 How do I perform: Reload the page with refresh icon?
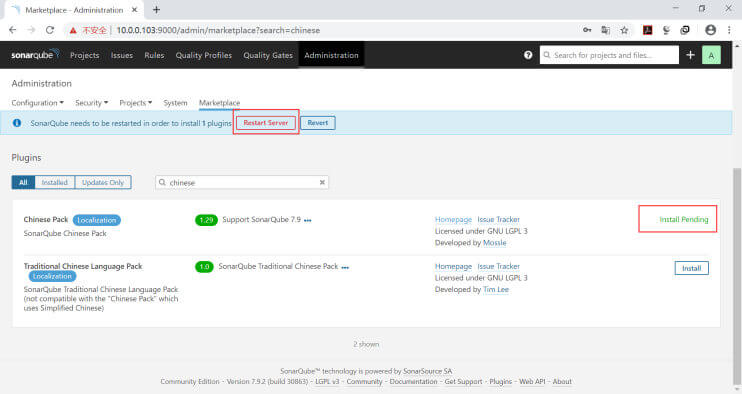tap(50, 30)
